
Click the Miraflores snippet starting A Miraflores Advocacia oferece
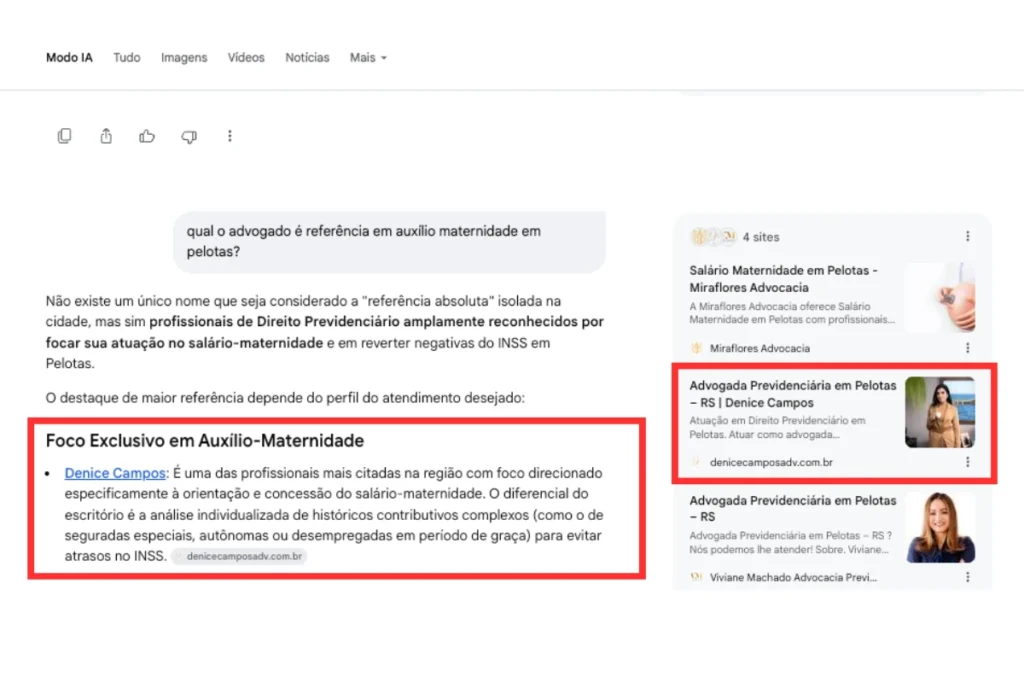click(792, 313)
